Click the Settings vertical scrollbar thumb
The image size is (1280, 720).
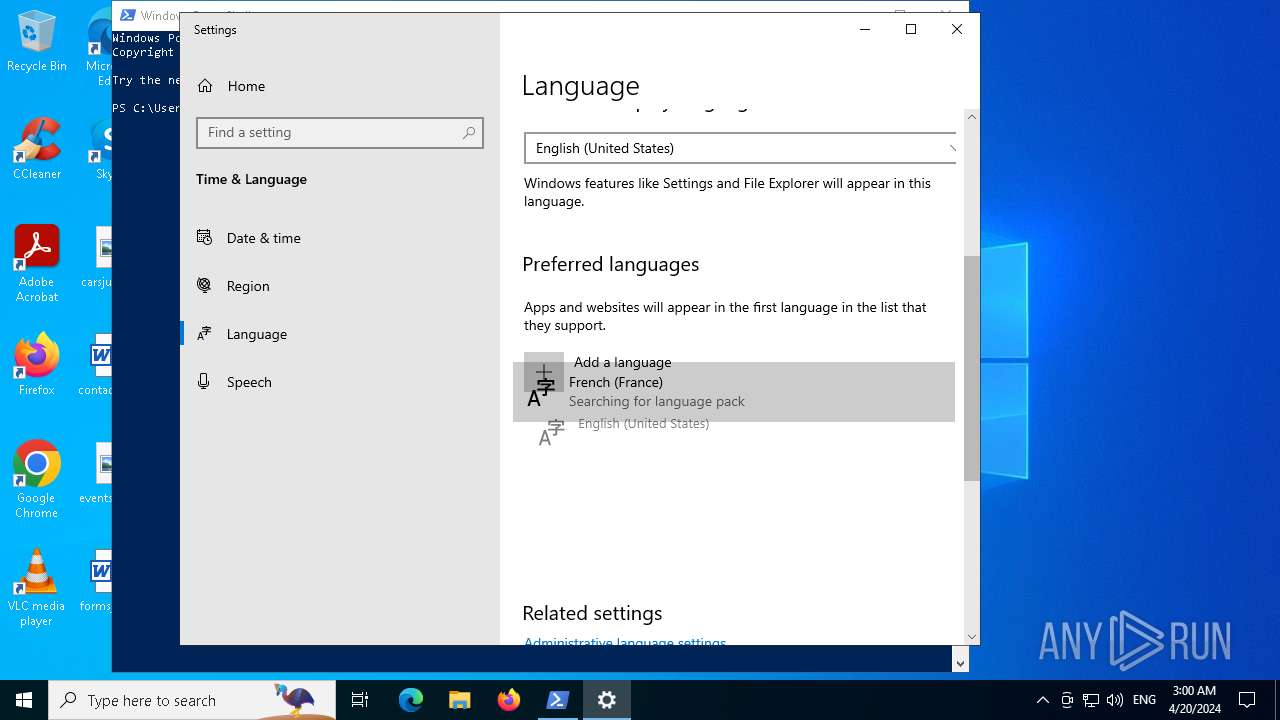click(x=971, y=368)
